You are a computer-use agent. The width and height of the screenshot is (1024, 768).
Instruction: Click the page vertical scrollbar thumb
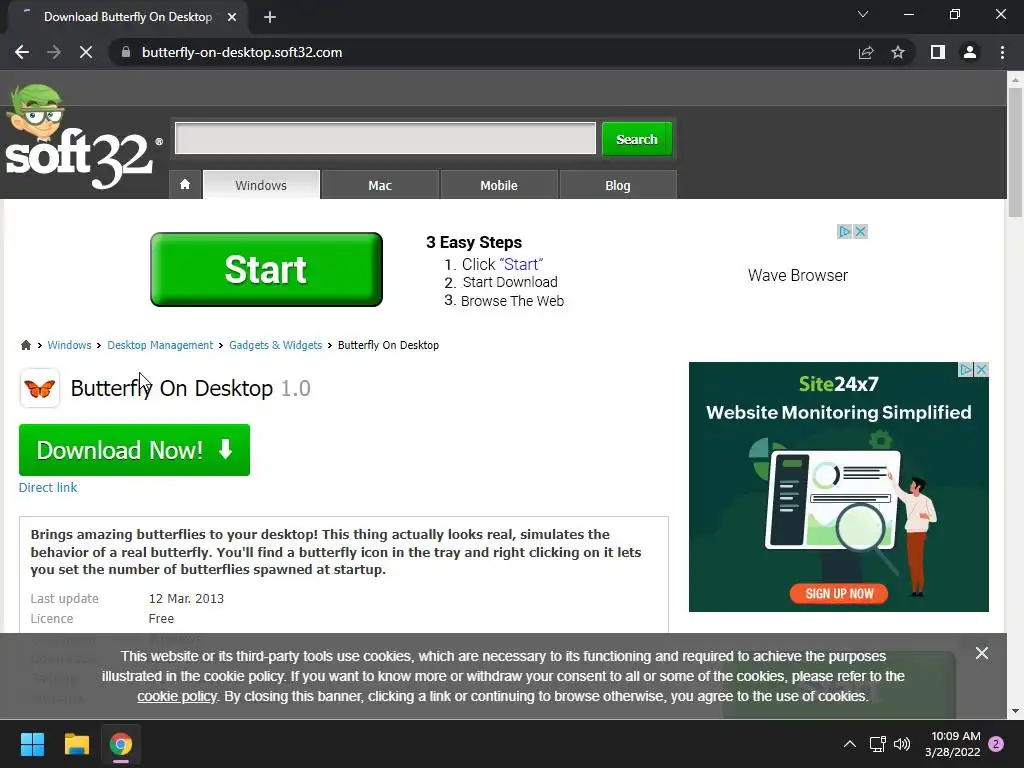coord(1015,152)
